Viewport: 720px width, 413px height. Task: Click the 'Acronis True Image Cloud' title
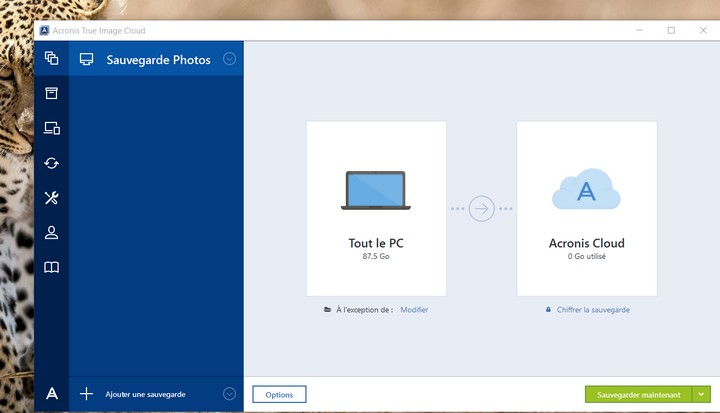click(99, 31)
